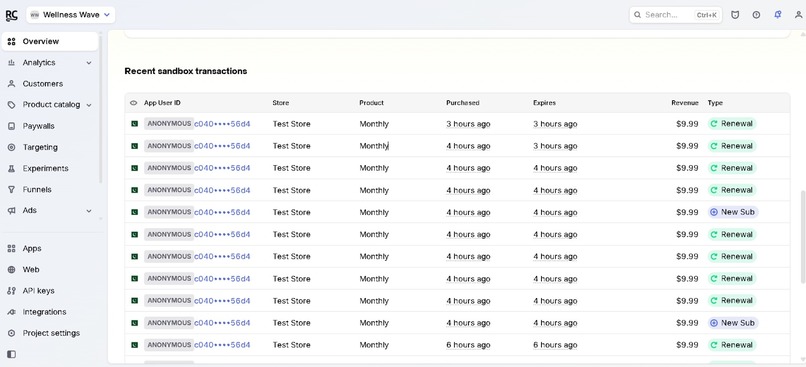The image size is (806, 367).
Task: Open user c040 link purchased 6 hours ago
Action: (222, 345)
